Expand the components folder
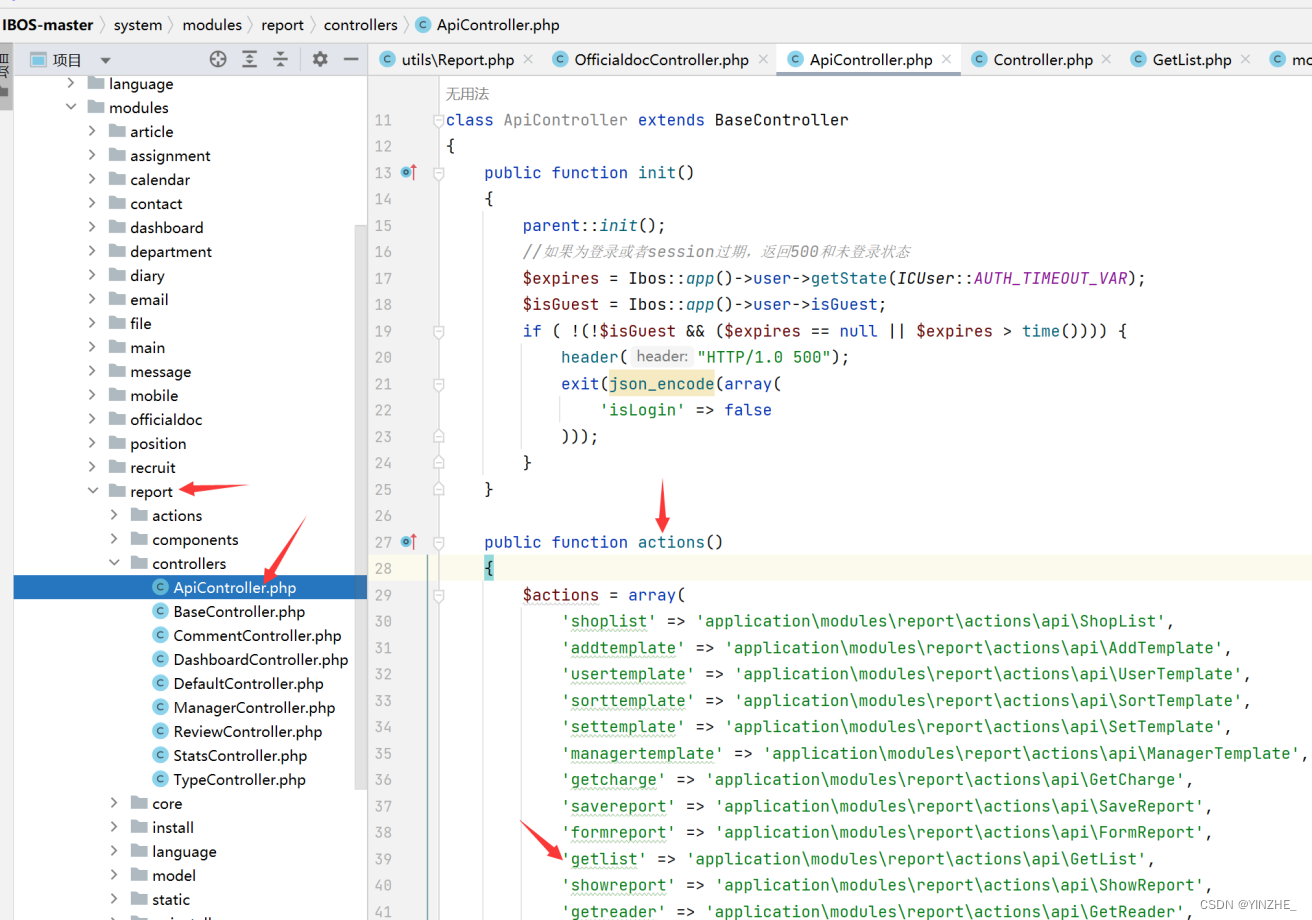The height and width of the screenshot is (920, 1312). [x=114, y=540]
